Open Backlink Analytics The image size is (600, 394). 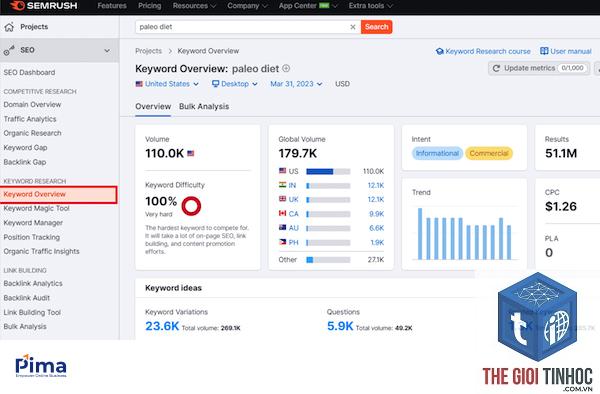click(x=33, y=283)
